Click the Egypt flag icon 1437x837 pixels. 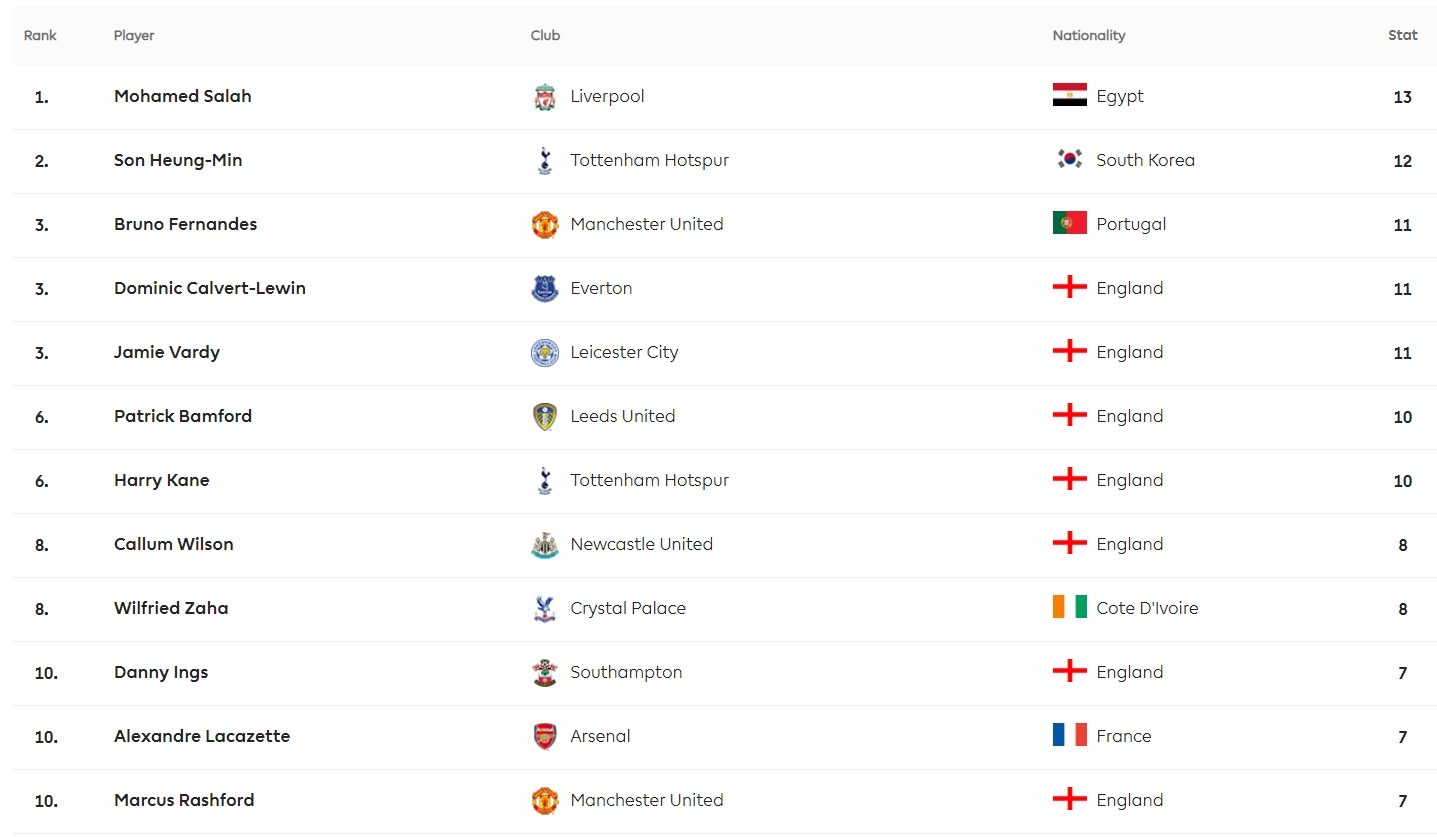coord(1069,96)
